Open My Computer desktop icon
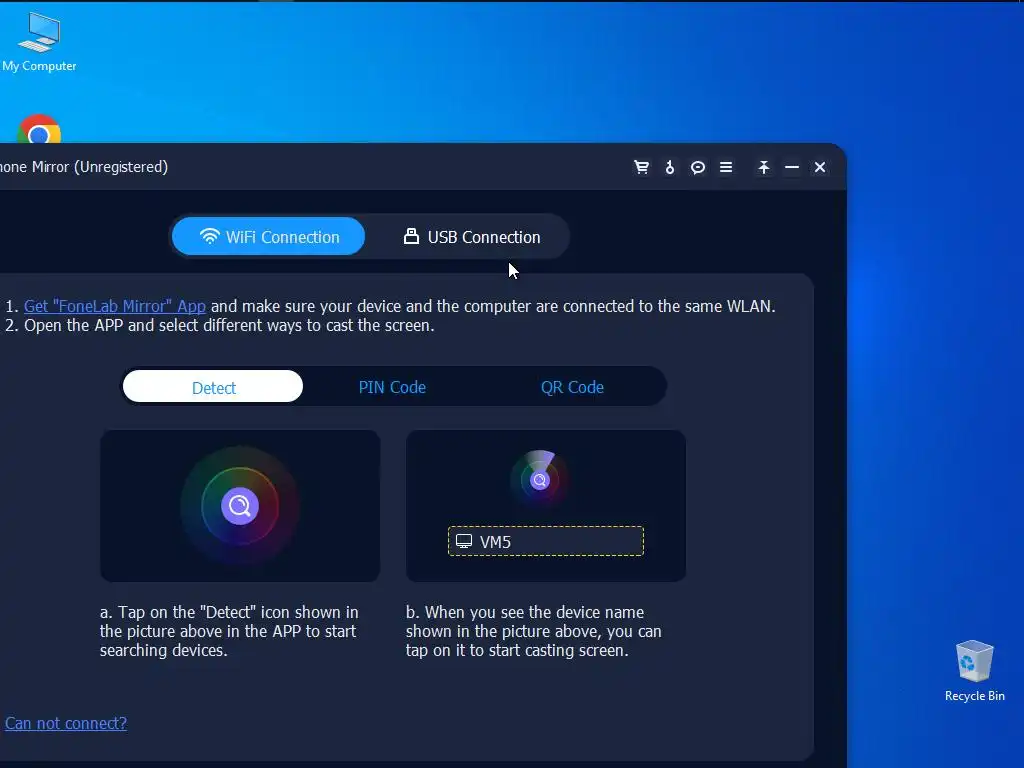This screenshot has height=768, width=1024. coord(39,42)
